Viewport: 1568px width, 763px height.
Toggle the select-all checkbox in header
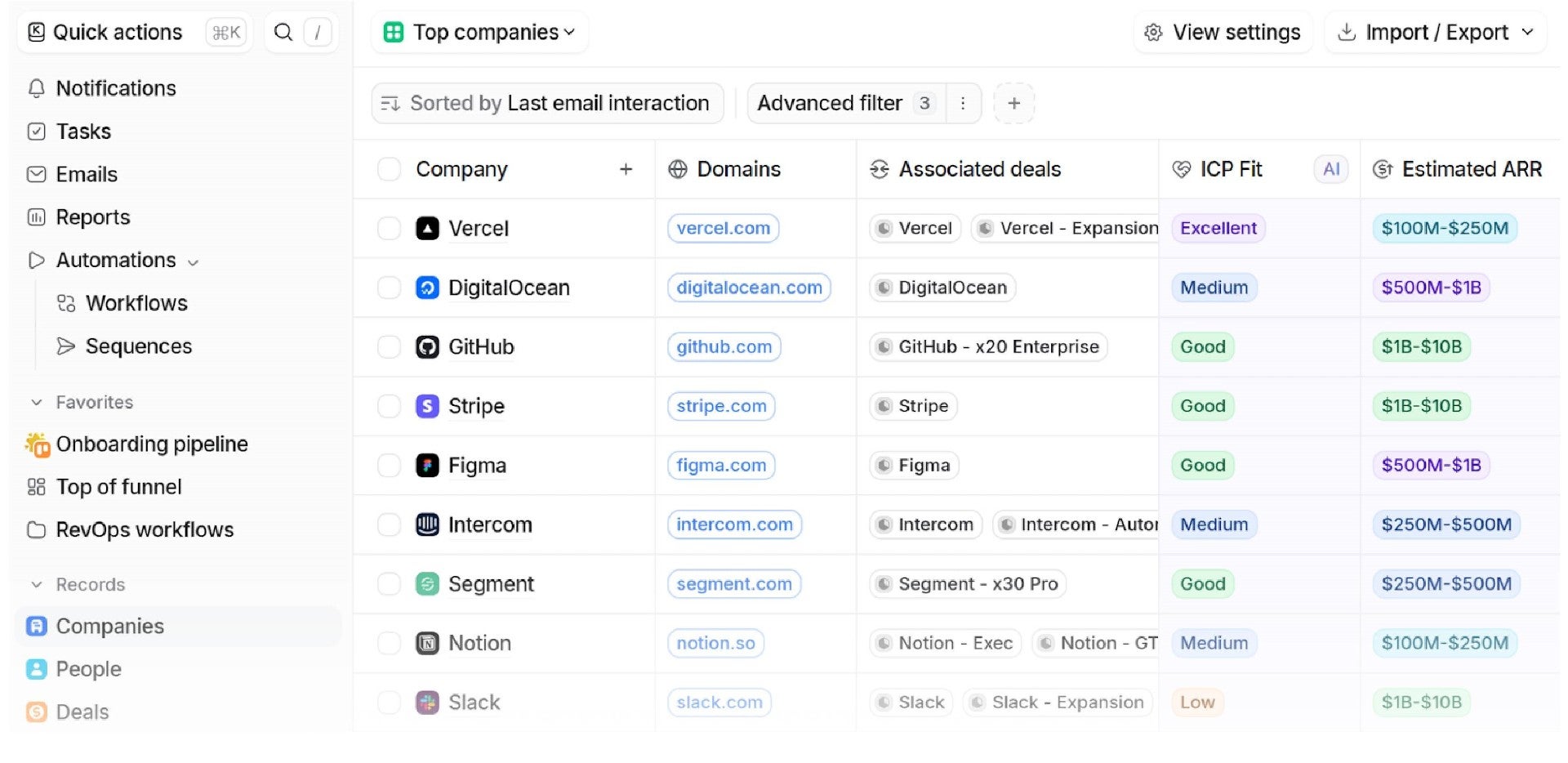(389, 169)
